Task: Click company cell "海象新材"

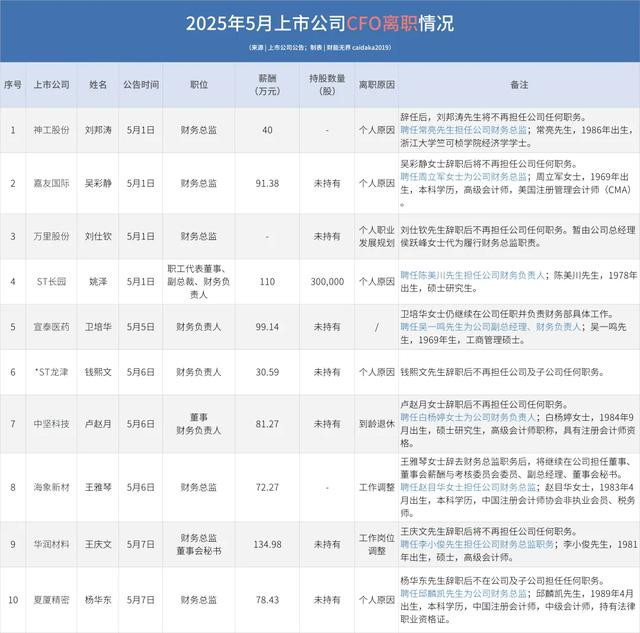Action: [51, 487]
